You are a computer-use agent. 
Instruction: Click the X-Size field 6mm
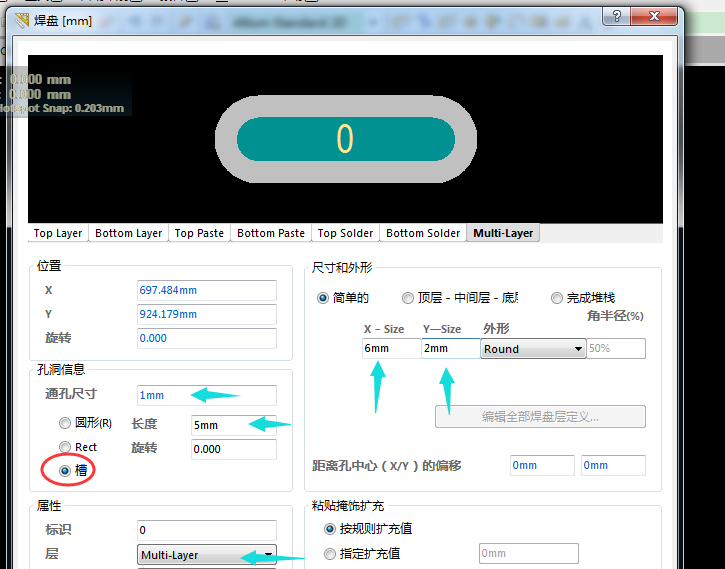392,349
